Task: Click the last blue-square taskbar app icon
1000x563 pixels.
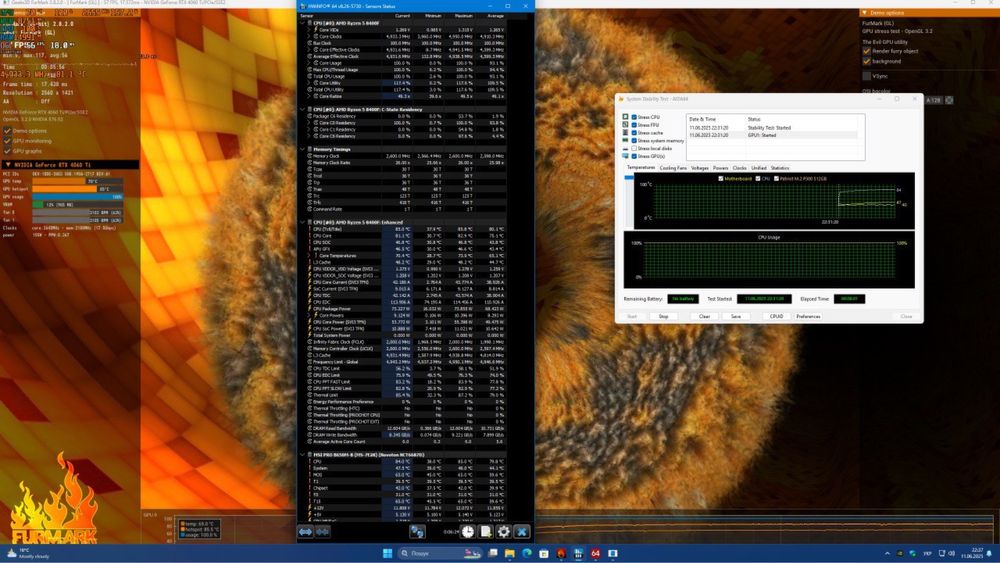Action: pyautogui.click(x=613, y=553)
